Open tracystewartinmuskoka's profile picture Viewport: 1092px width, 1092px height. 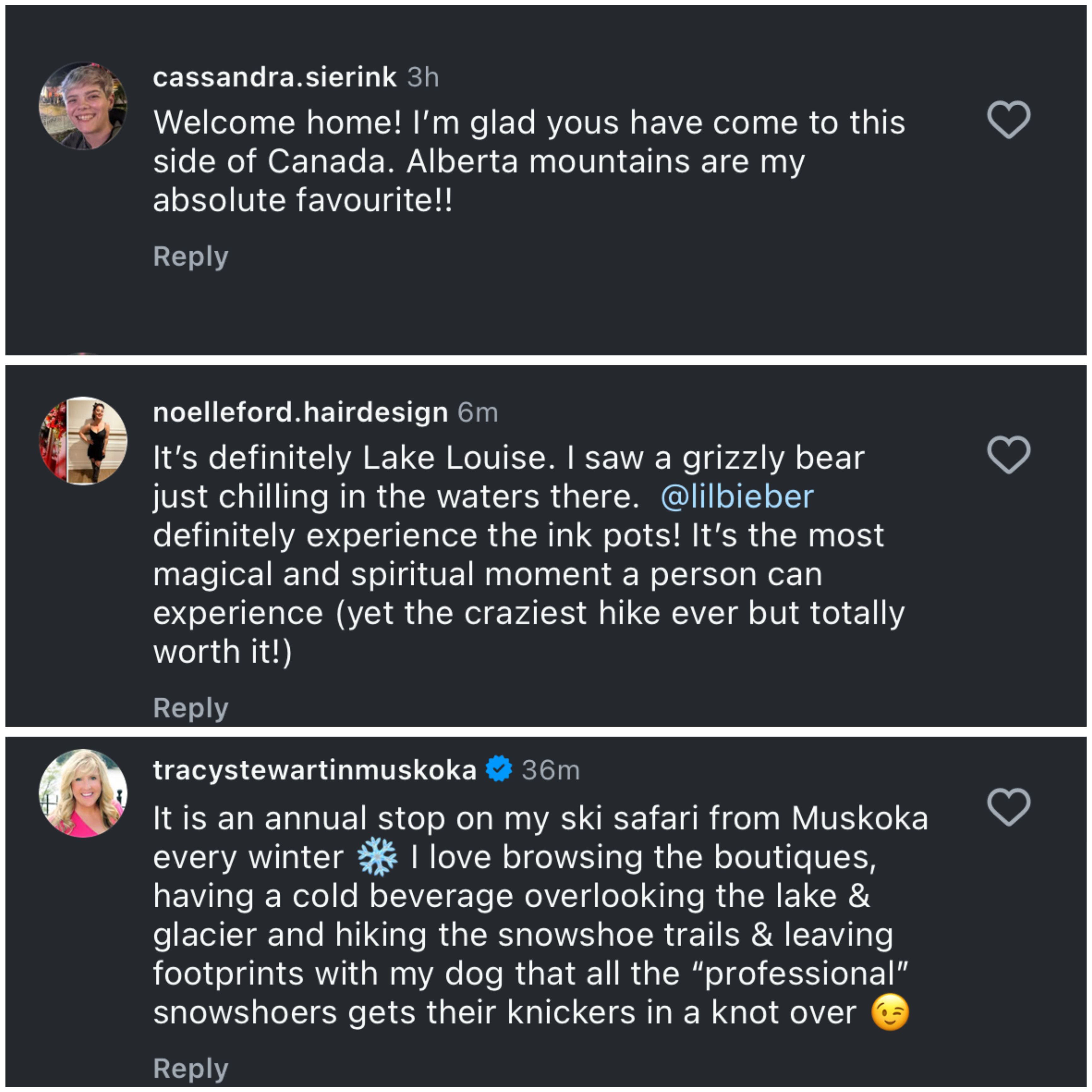tap(83, 793)
